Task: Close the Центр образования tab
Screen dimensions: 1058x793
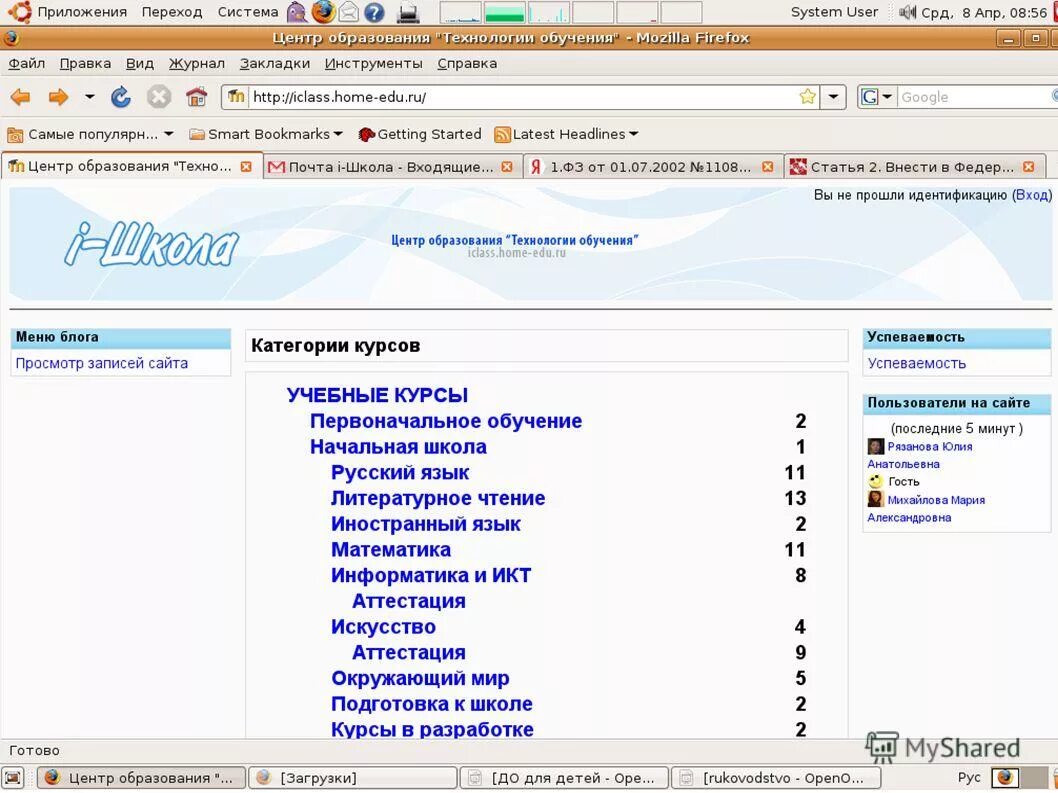Action: (x=246, y=167)
